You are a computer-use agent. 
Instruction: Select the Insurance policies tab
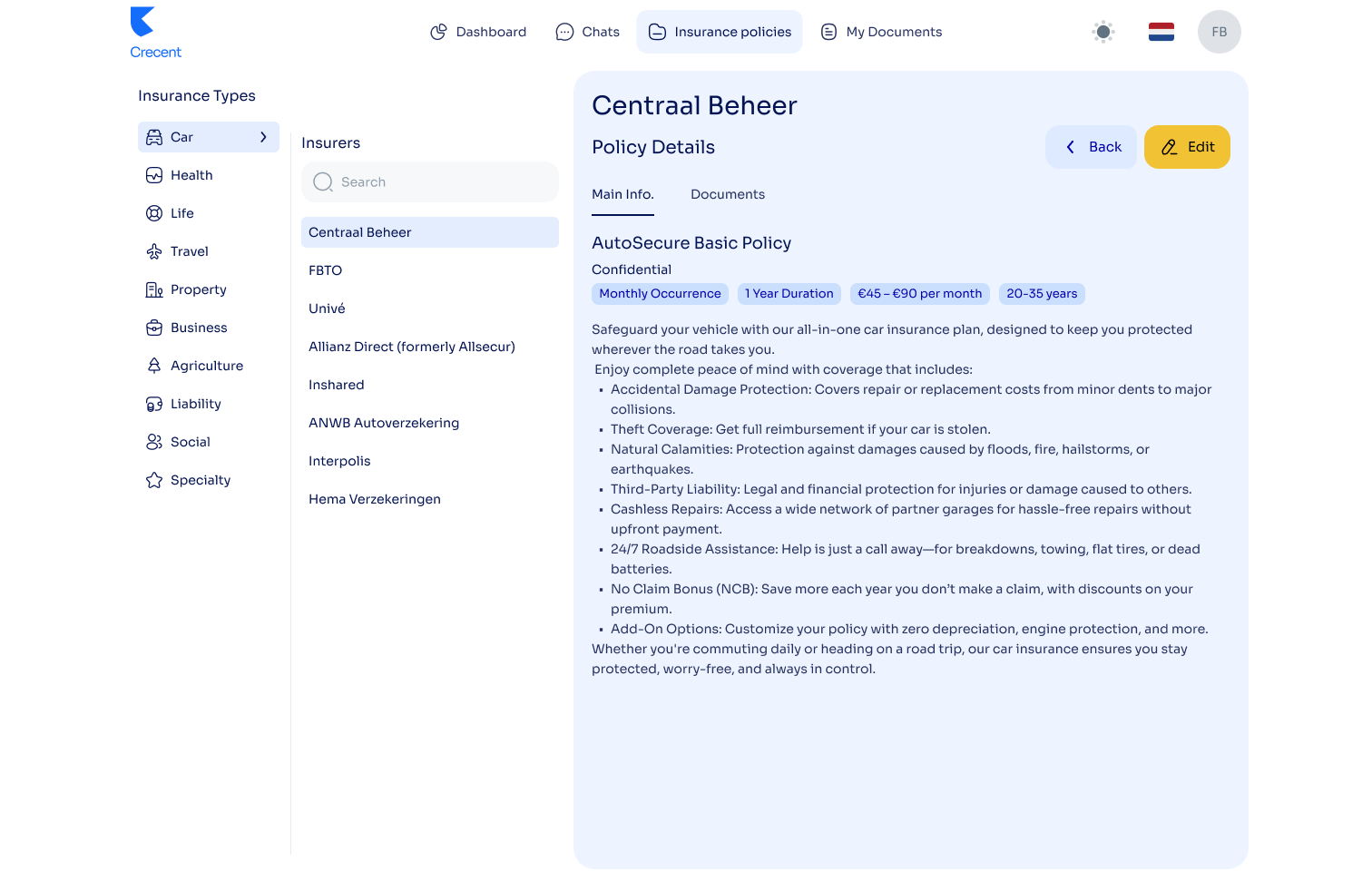tap(720, 32)
